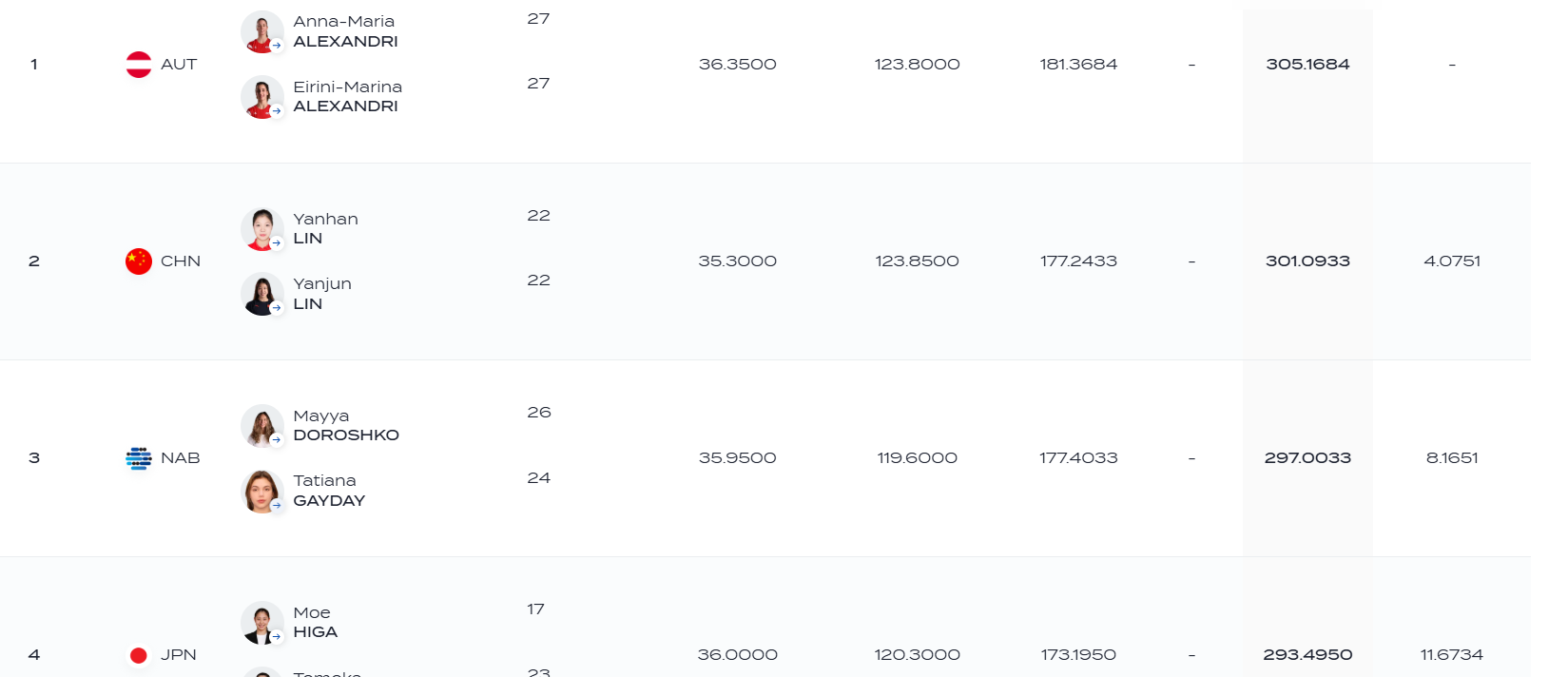Viewport: 1568px width, 677px height.
Task: Open Moe Higa's athlete photo
Action: point(261,623)
